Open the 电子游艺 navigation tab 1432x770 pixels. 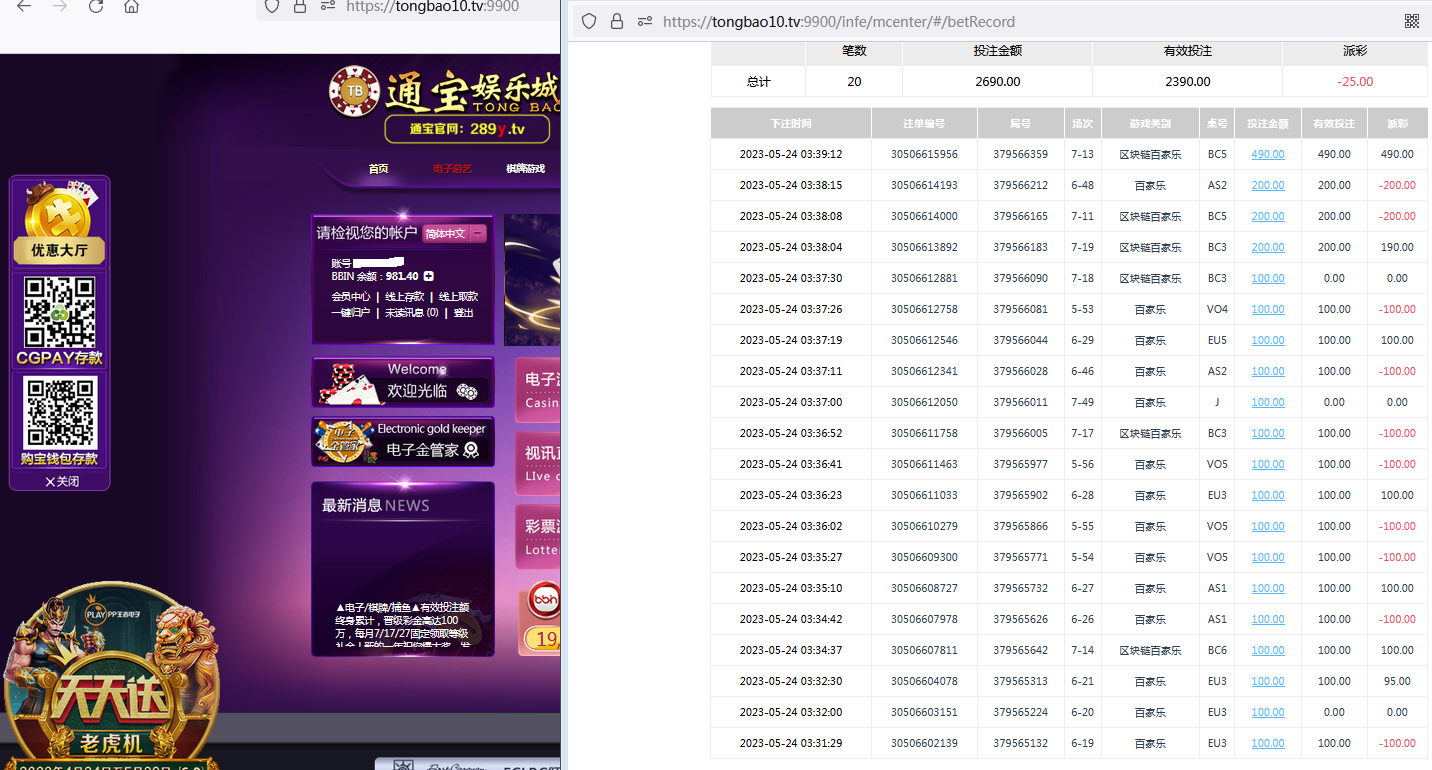coord(452,169)
